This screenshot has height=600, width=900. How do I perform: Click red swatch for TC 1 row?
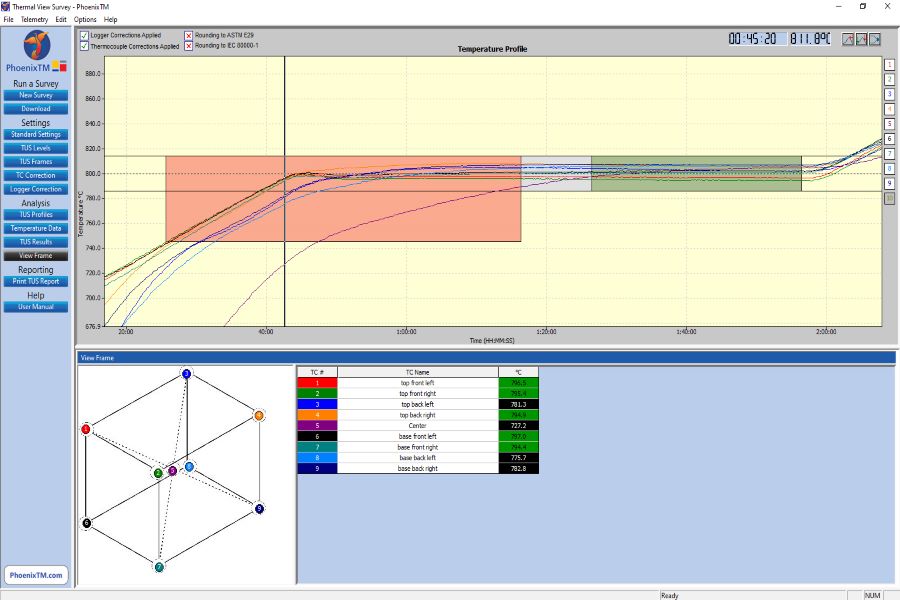pos(317,383)
